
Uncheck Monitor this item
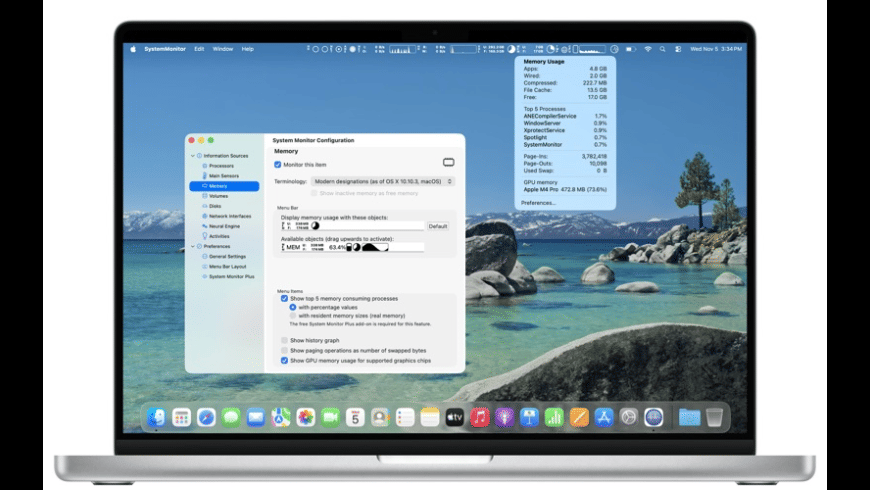[277, 165]
